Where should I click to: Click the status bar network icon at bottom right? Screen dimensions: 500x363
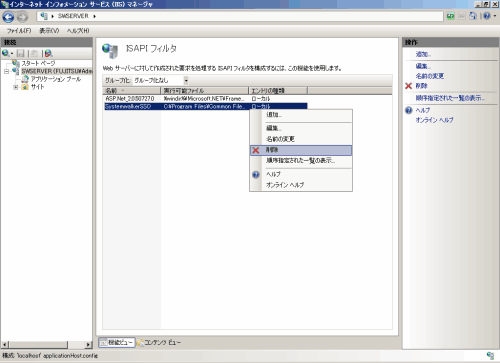tap(490, 355)
